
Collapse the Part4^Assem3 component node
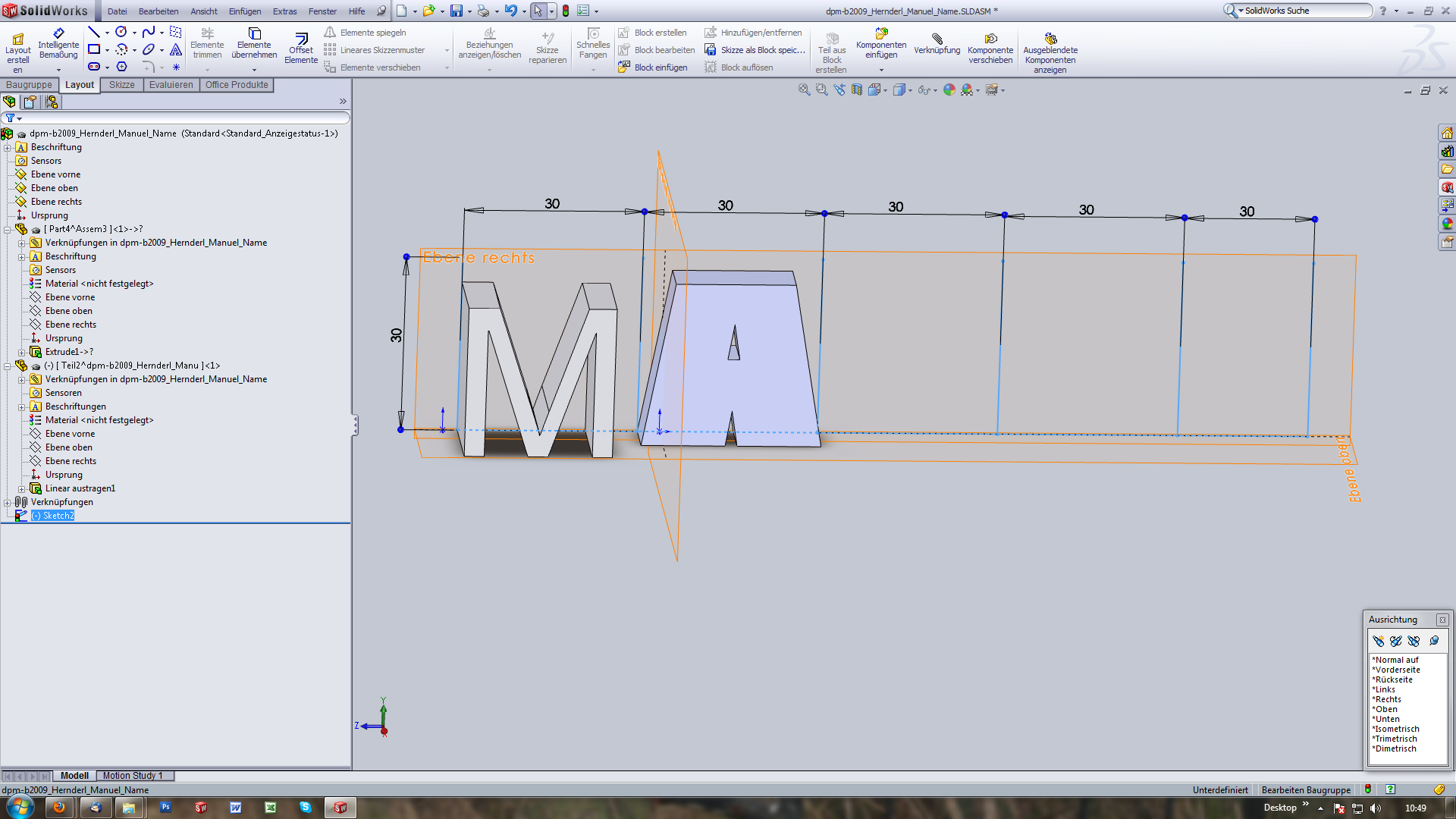tap(8, 229)
